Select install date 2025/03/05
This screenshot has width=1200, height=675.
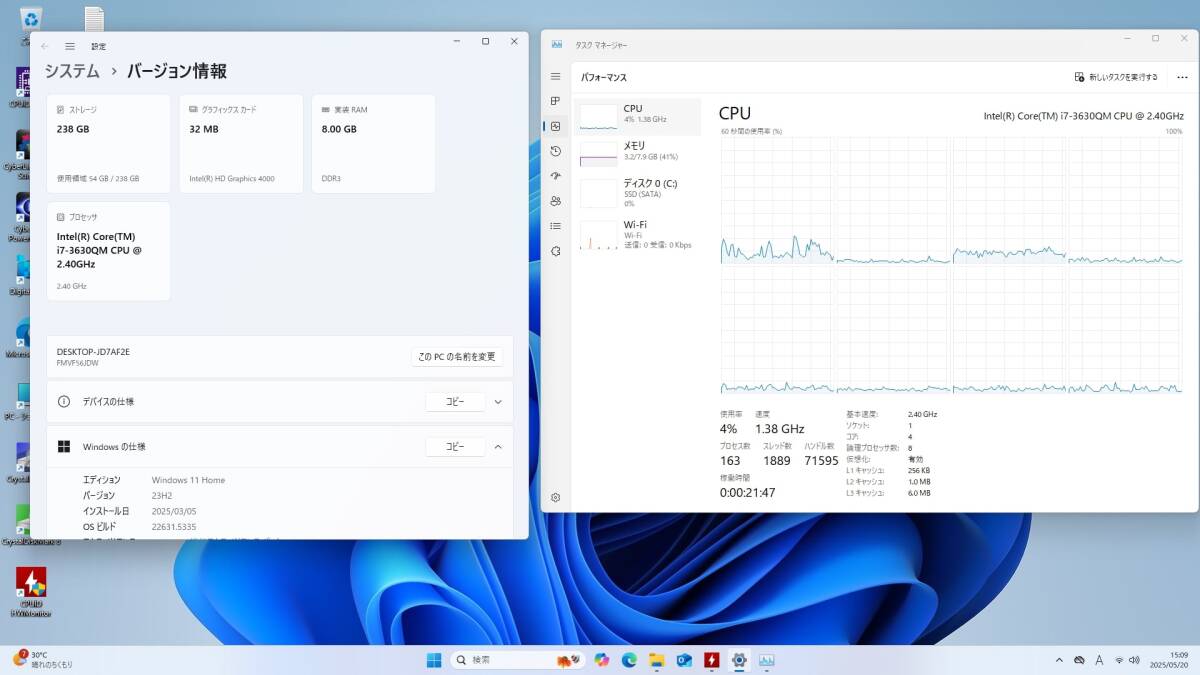(174, 511)
